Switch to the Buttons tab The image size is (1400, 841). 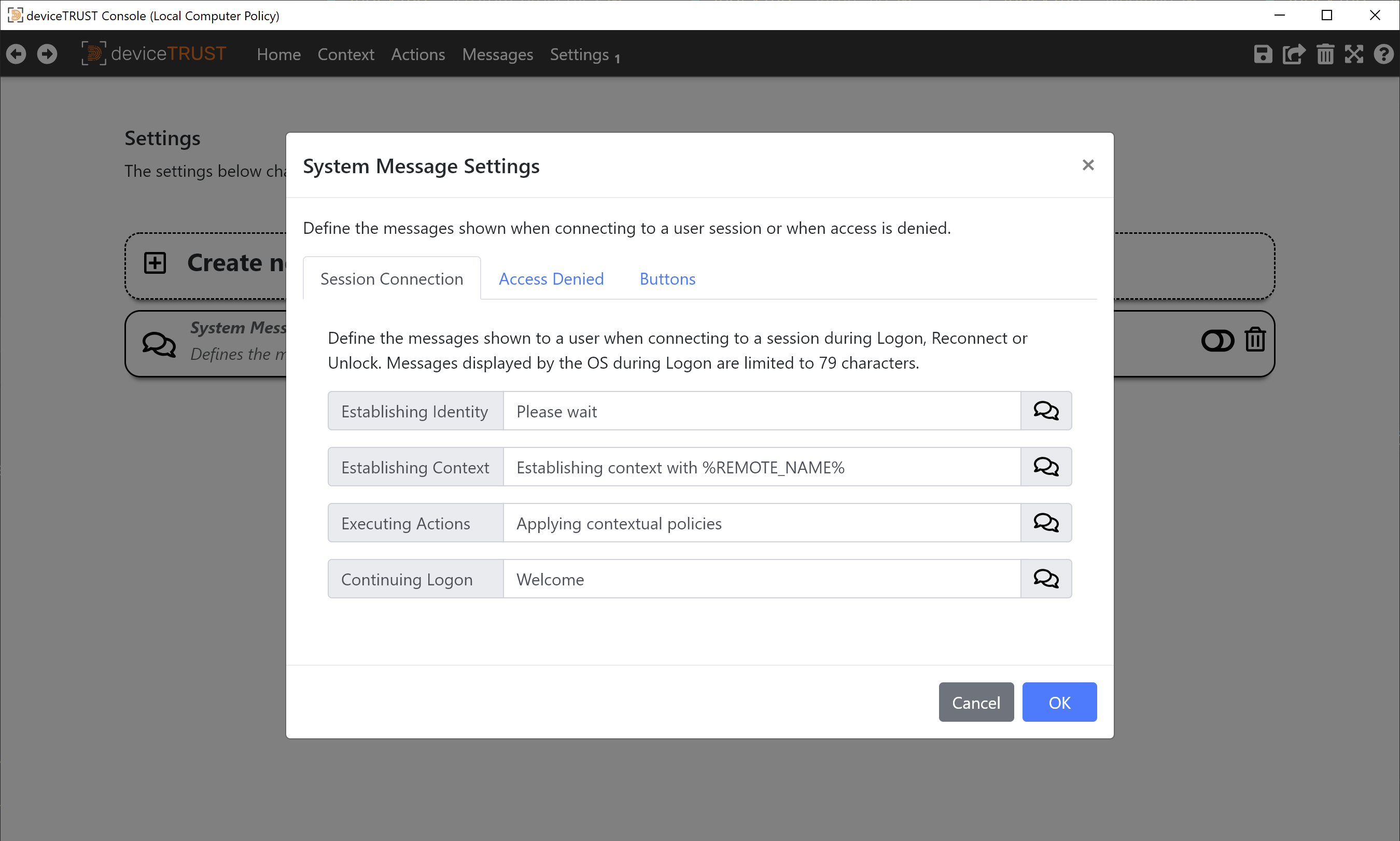click(667, 278)
